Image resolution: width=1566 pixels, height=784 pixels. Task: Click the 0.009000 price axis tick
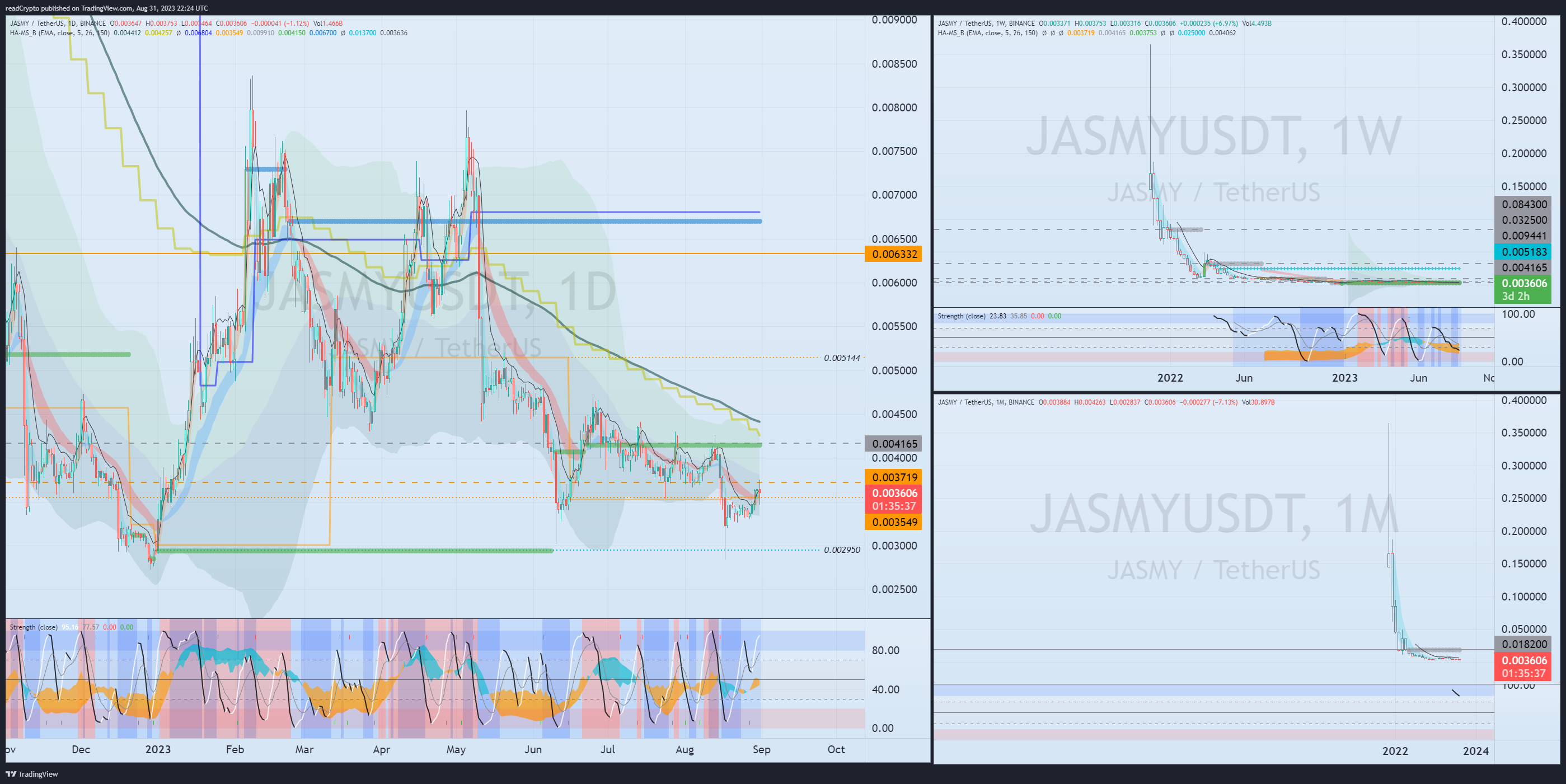(x=894, y=20)
